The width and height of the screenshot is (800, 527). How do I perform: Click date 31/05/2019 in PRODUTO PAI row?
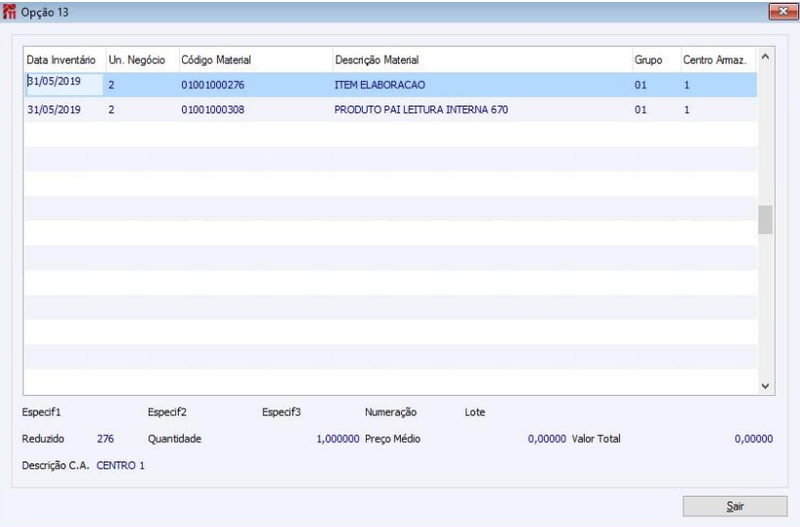54,109
